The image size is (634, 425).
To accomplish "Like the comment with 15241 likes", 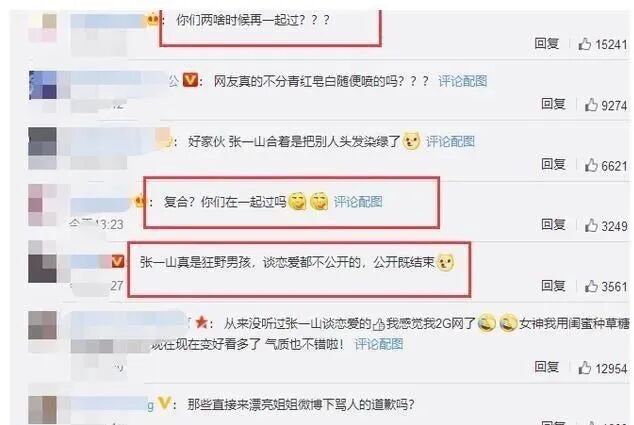I will coord(585,44).
